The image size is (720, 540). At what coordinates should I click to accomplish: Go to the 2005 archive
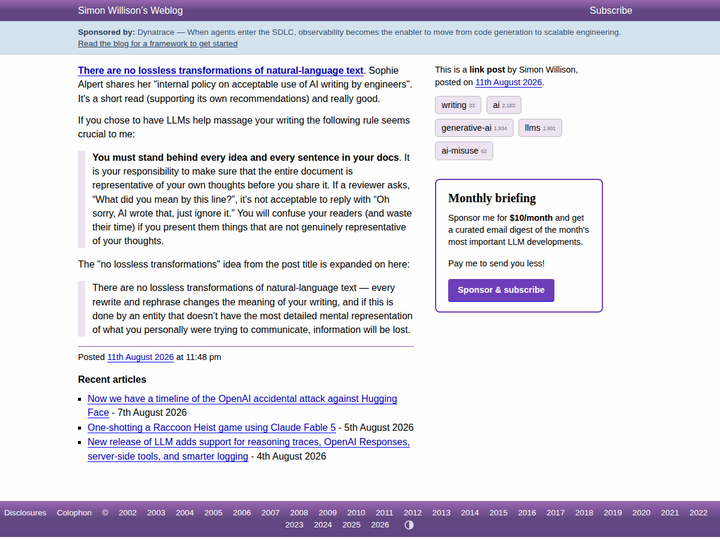tap(213, 513)
